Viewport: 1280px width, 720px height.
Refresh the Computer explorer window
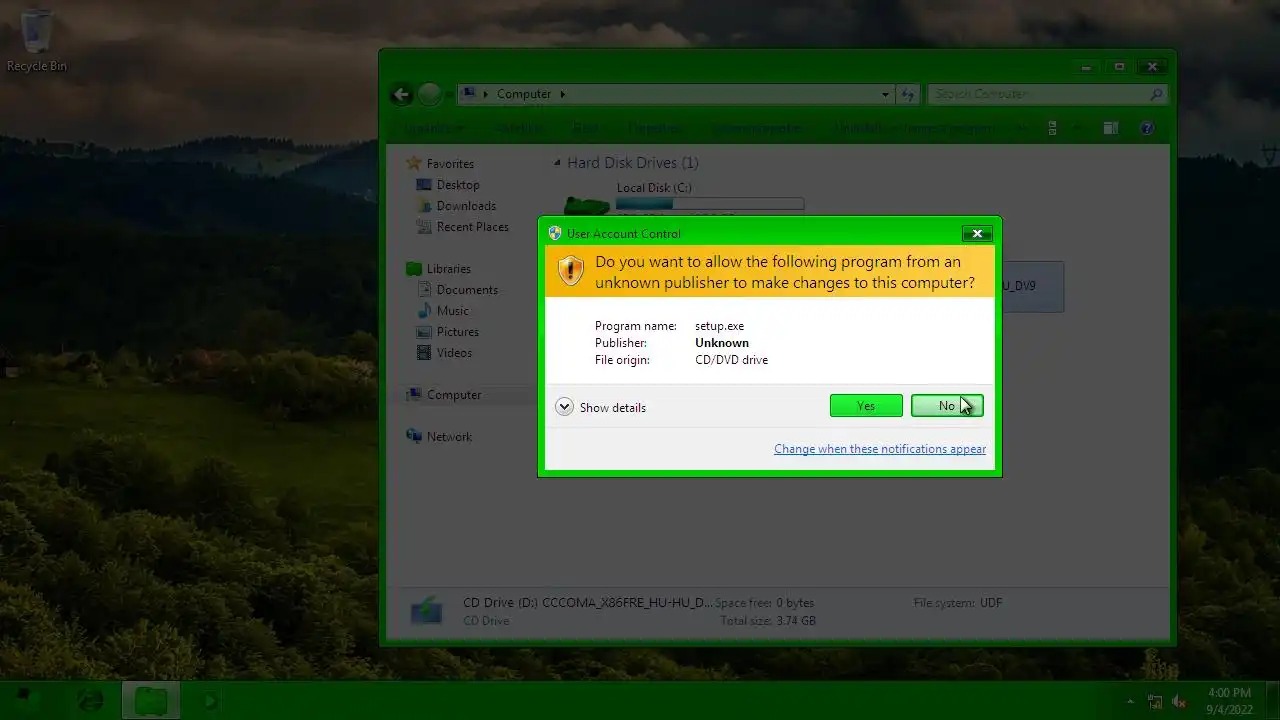[908, 94]
